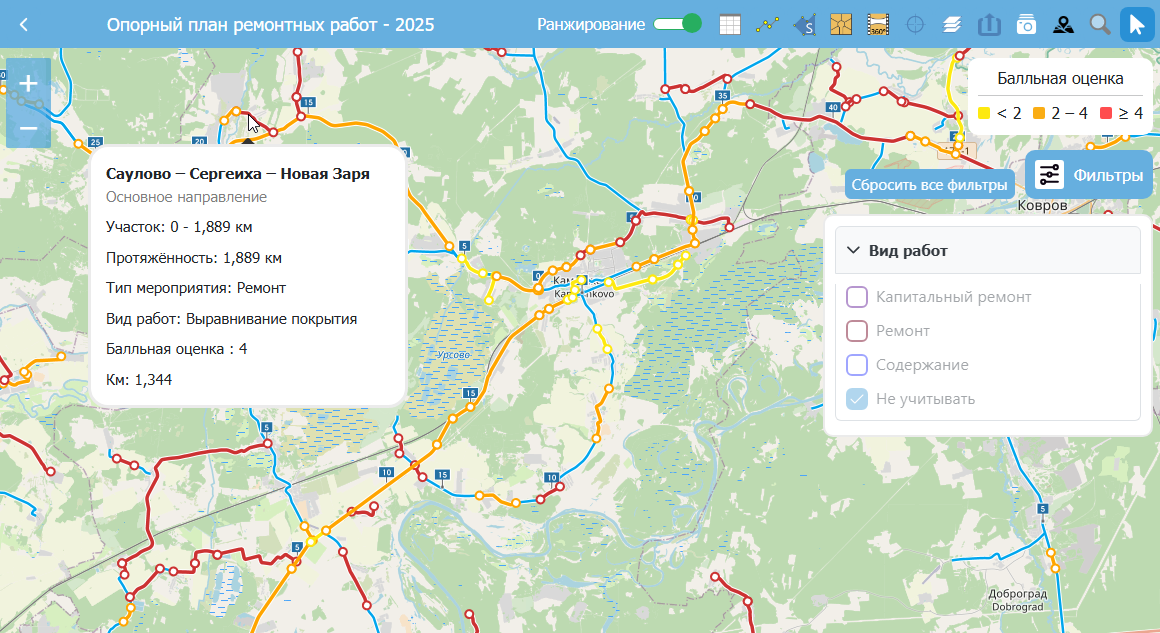
Task: Click the map pin marker icon
Action: [x=1063, y=25]
